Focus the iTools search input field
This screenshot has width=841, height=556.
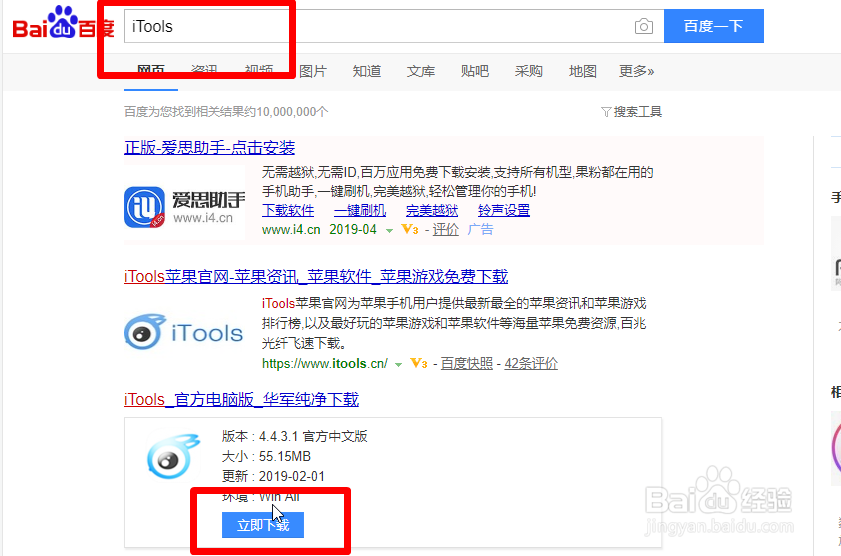394,26
